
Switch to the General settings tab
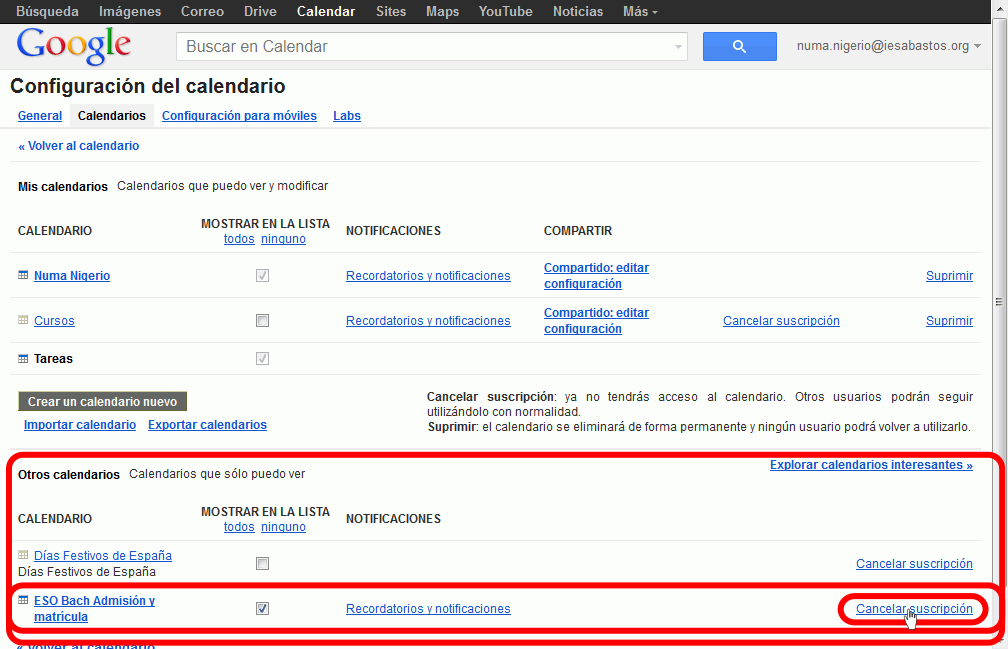pyautogui.click(x=40, y=116)
